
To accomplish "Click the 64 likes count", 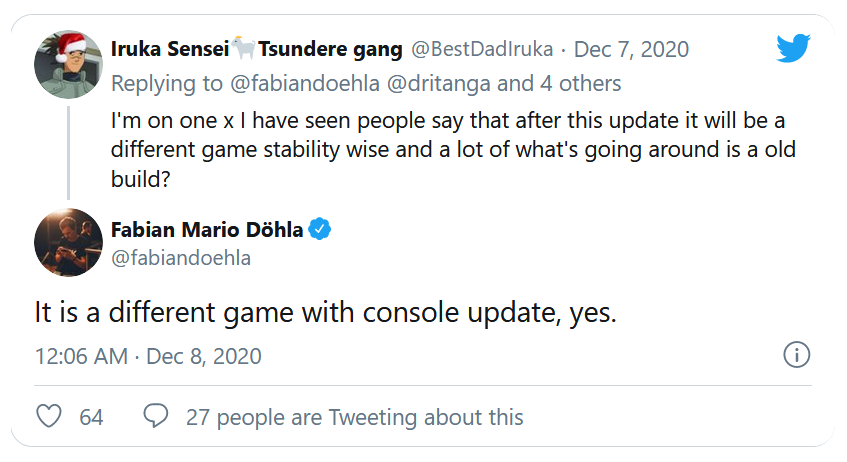I will point(91,416).
